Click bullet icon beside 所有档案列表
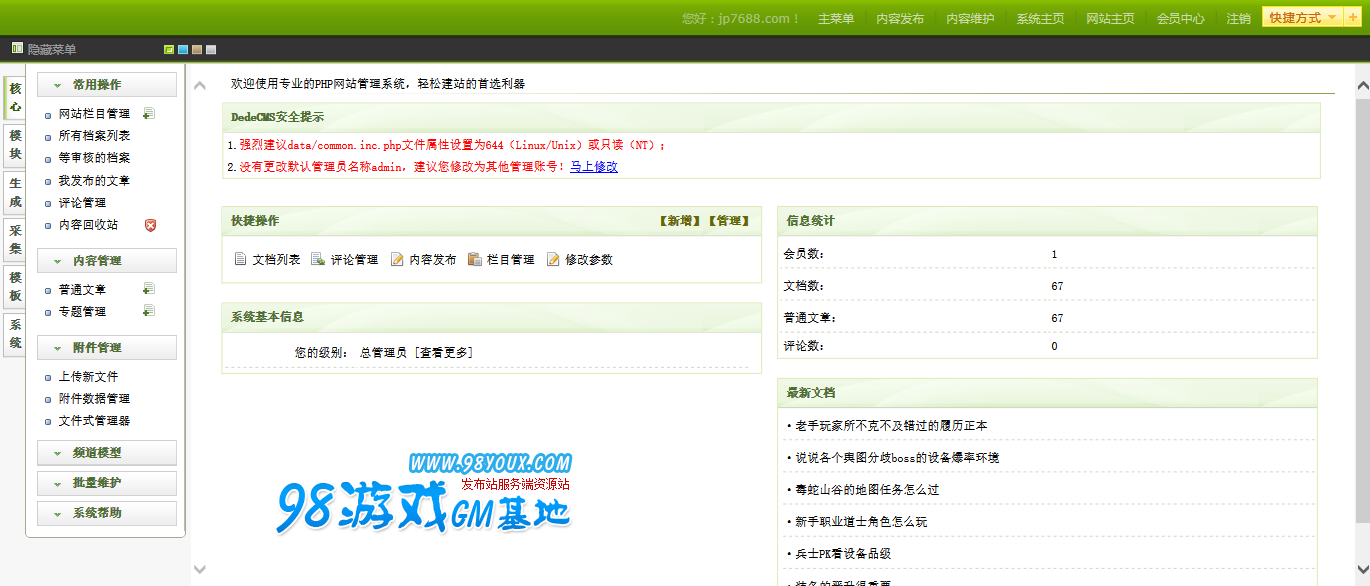Image resolution: width=1370 pixels, height=586 pixels. pyautogui.click(x=48, y=137)
